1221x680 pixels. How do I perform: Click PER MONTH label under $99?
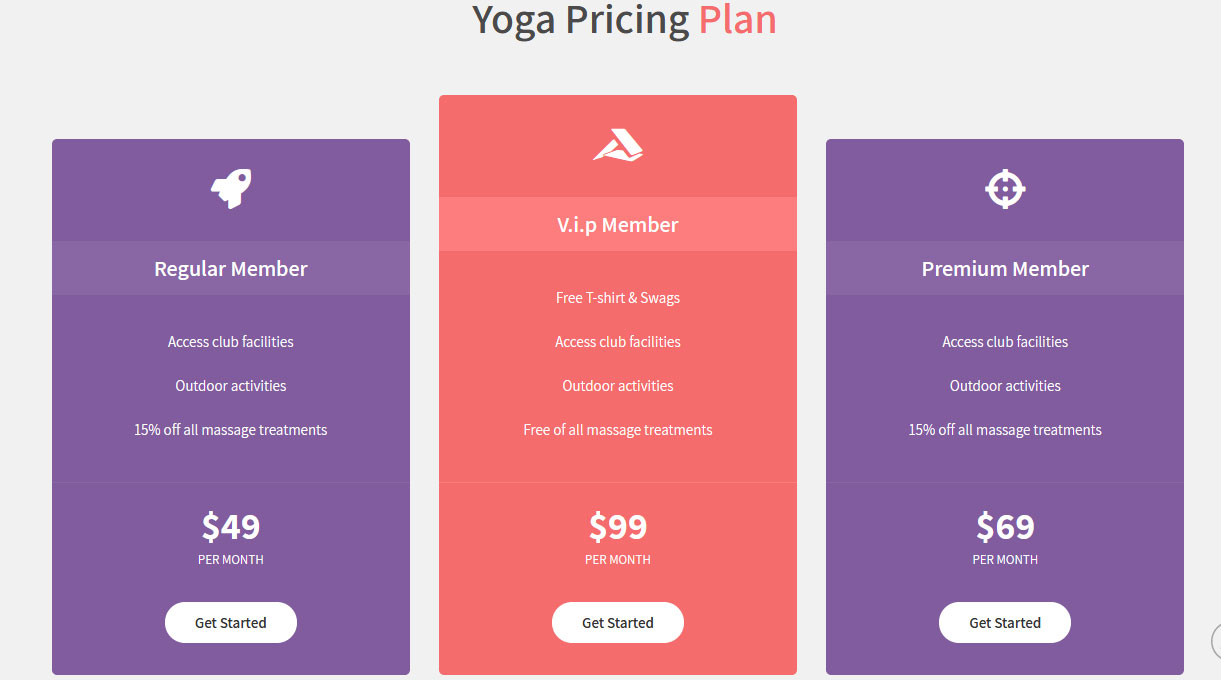click(618, 560)
